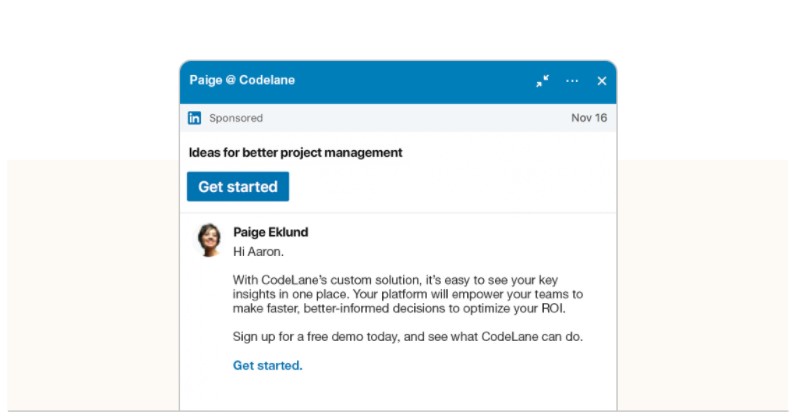Click the Nov 16 date stamp
This screenshot has width=792, height=417.
pos(589,118)
